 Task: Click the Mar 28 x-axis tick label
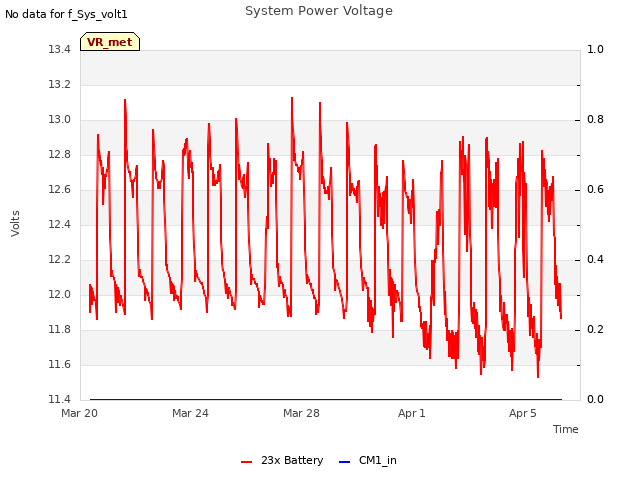tap(301, 413)
